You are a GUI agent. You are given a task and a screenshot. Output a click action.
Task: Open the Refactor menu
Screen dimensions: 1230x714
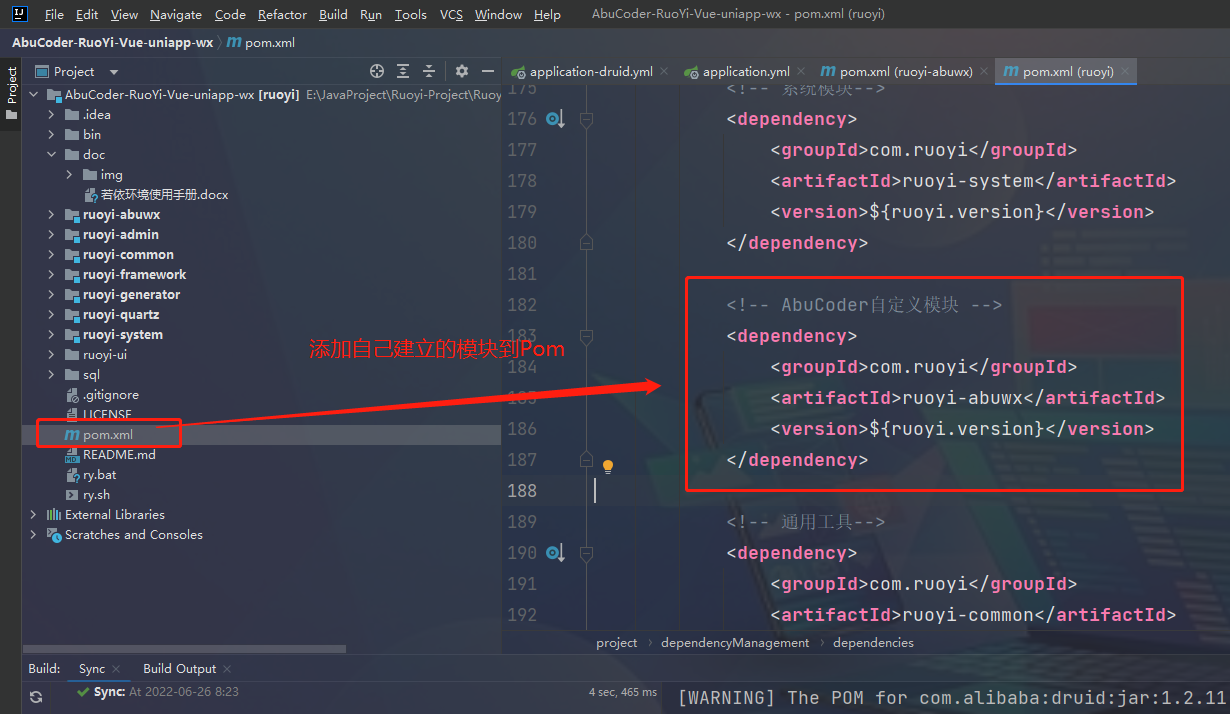(283, 15)
